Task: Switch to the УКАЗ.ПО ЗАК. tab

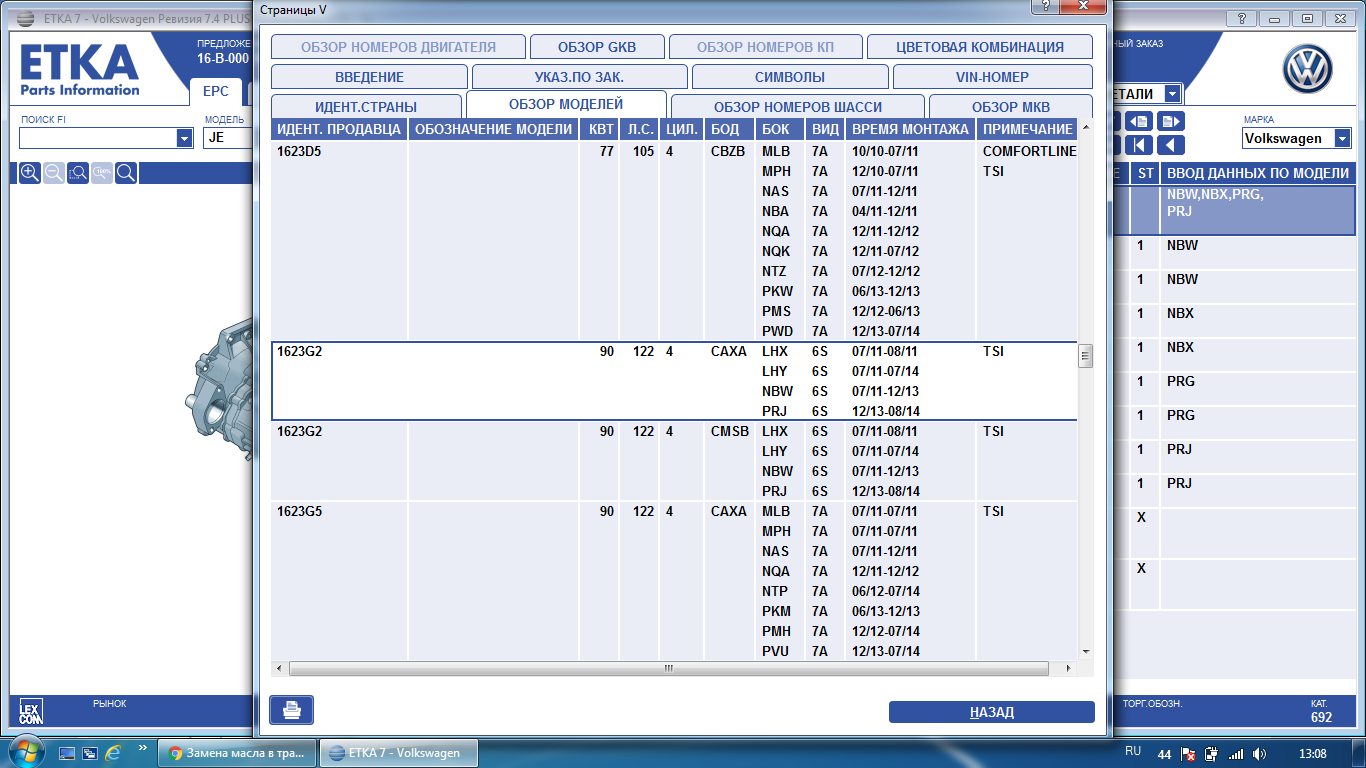Action: (x=580, y=77)
